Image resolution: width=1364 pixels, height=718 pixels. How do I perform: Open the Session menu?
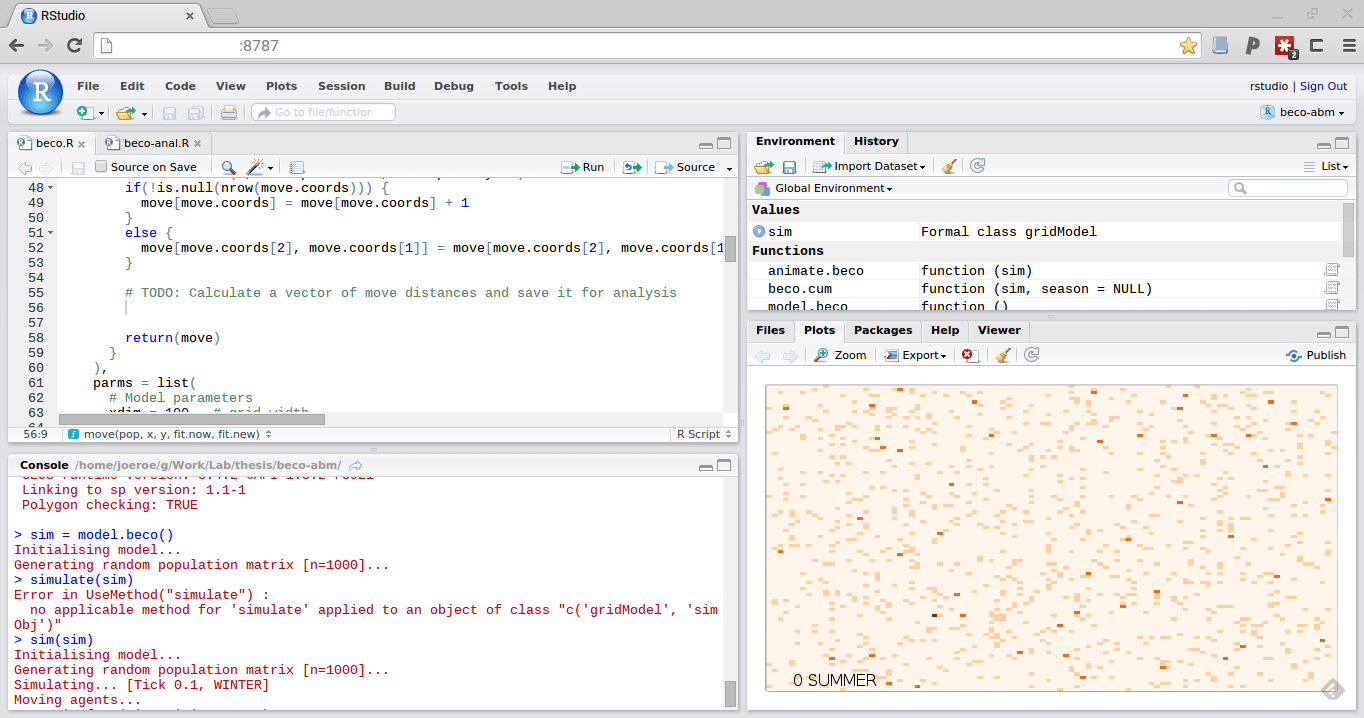point(341,86)
